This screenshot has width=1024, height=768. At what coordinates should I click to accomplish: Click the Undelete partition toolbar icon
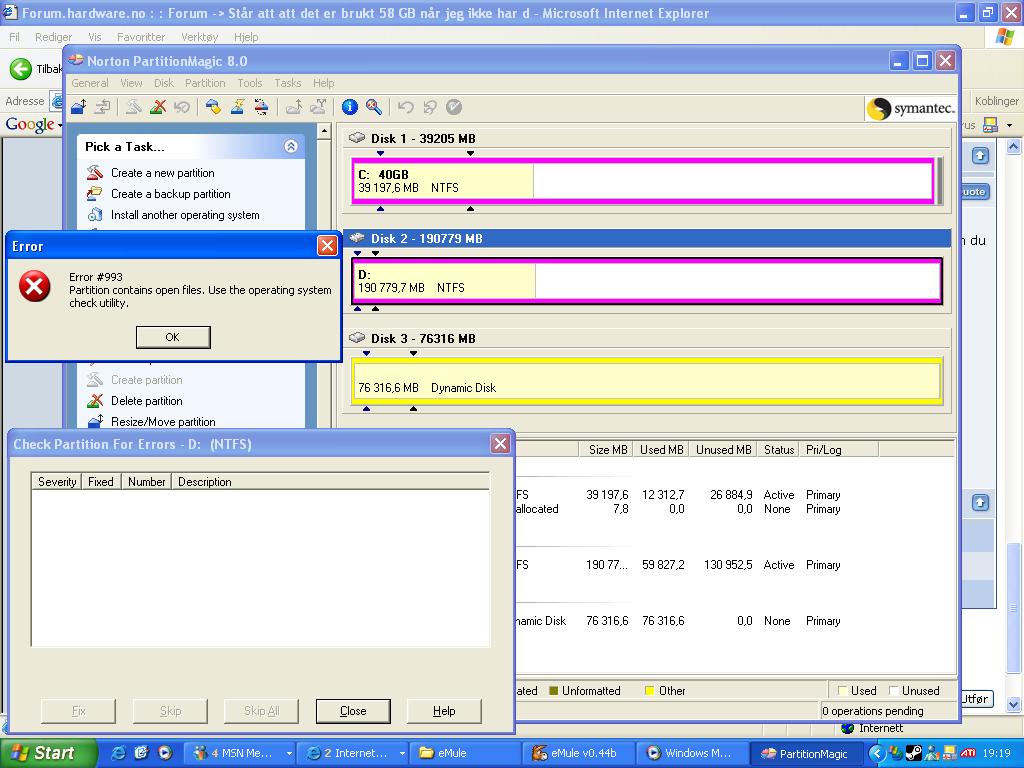(182, 106)
